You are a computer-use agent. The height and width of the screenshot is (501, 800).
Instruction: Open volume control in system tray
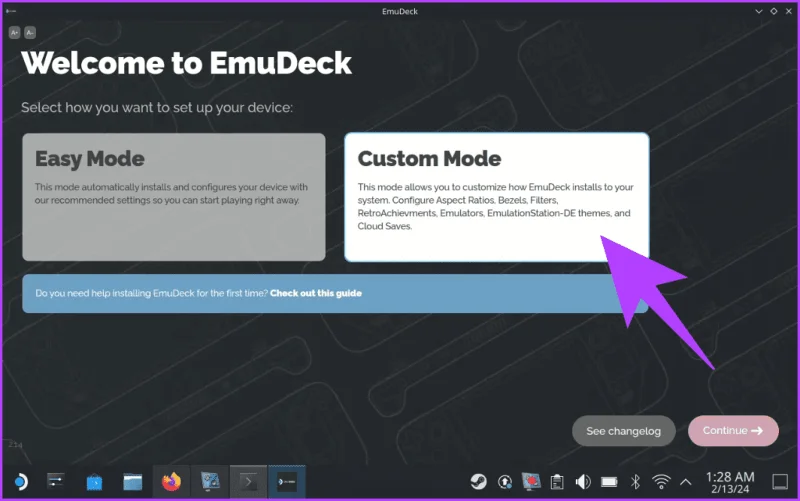pyautogui.click(x=583, y=482)
